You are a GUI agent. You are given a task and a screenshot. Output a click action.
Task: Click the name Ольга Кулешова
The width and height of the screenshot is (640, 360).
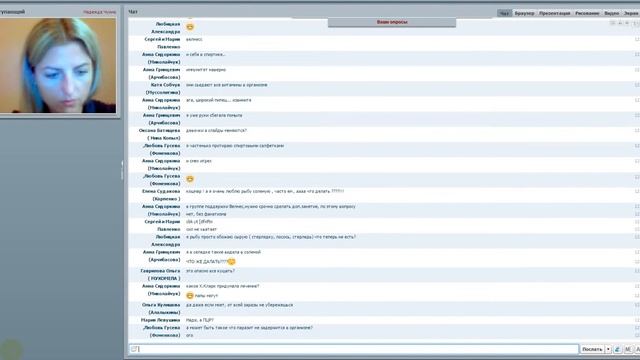pyautogui.click(x=161, y=305)
